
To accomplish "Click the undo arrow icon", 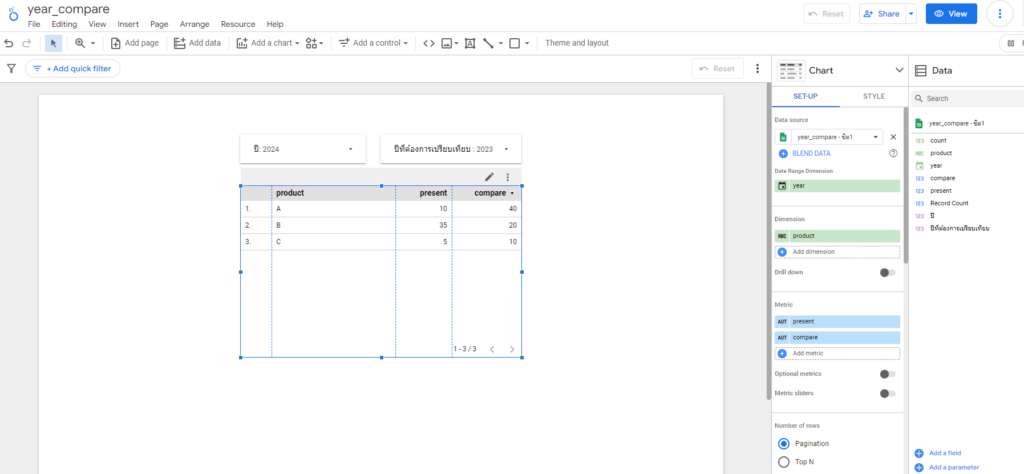I will point(9,43).
